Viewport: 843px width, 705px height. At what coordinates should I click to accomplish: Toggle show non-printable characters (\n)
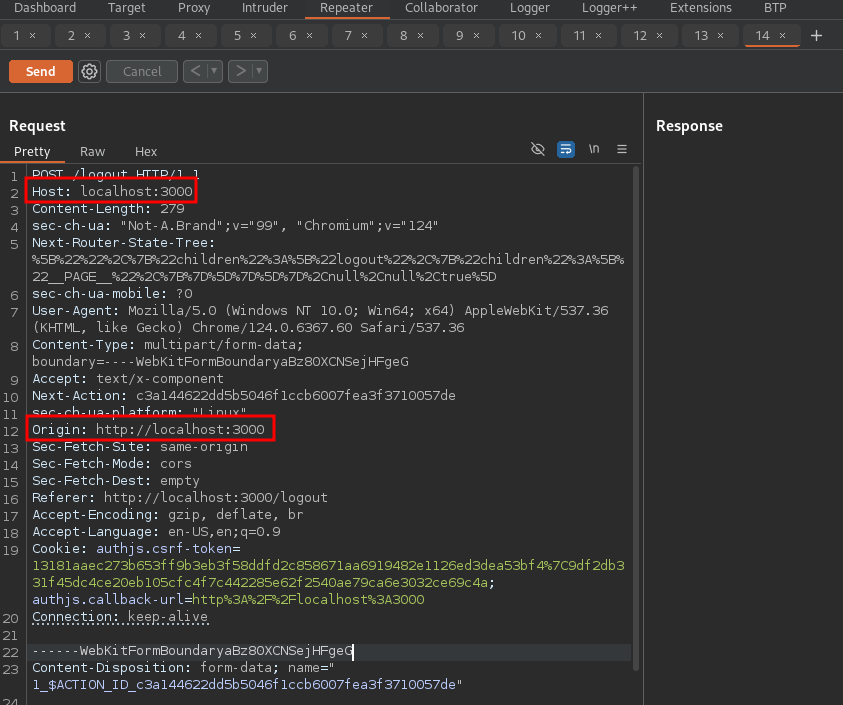pyautogui.click(x=594, y=148)
